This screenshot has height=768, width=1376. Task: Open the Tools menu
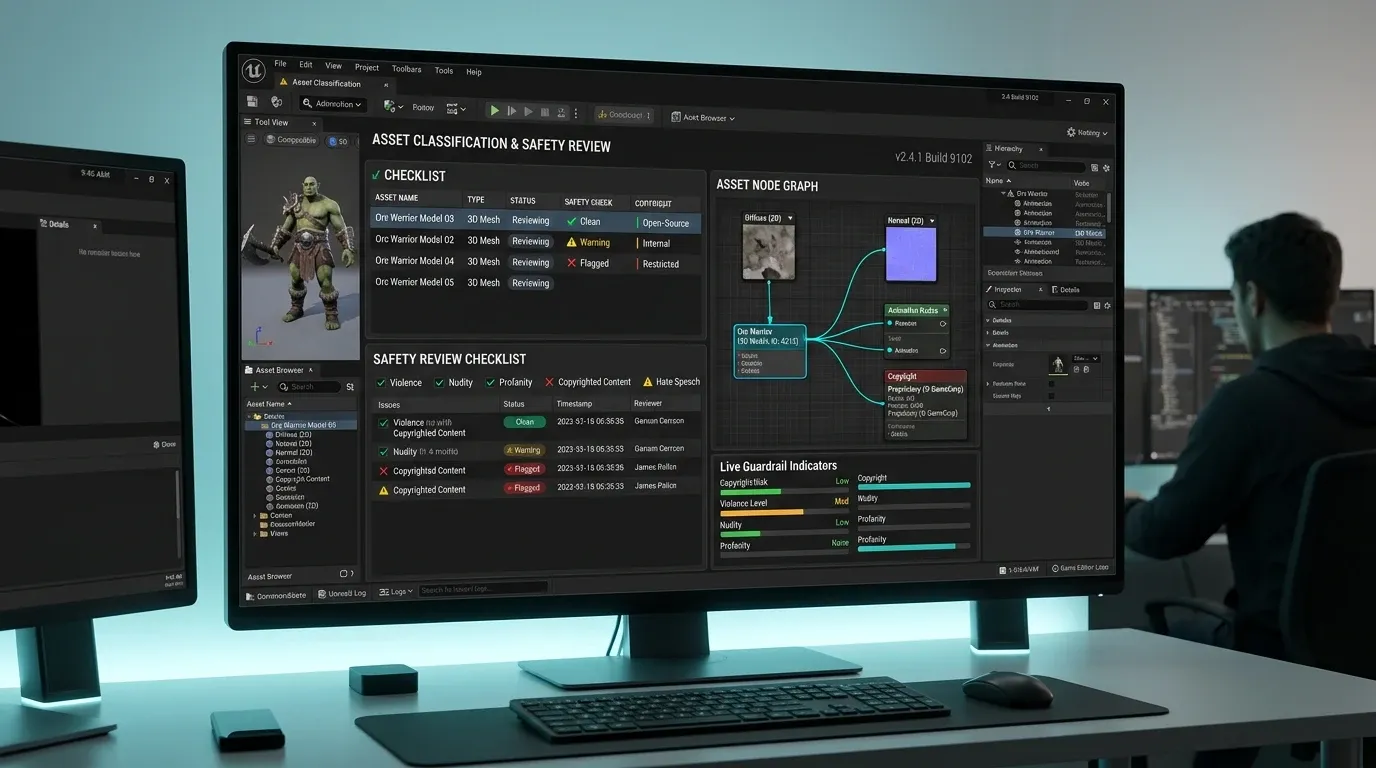click(444, 71)
